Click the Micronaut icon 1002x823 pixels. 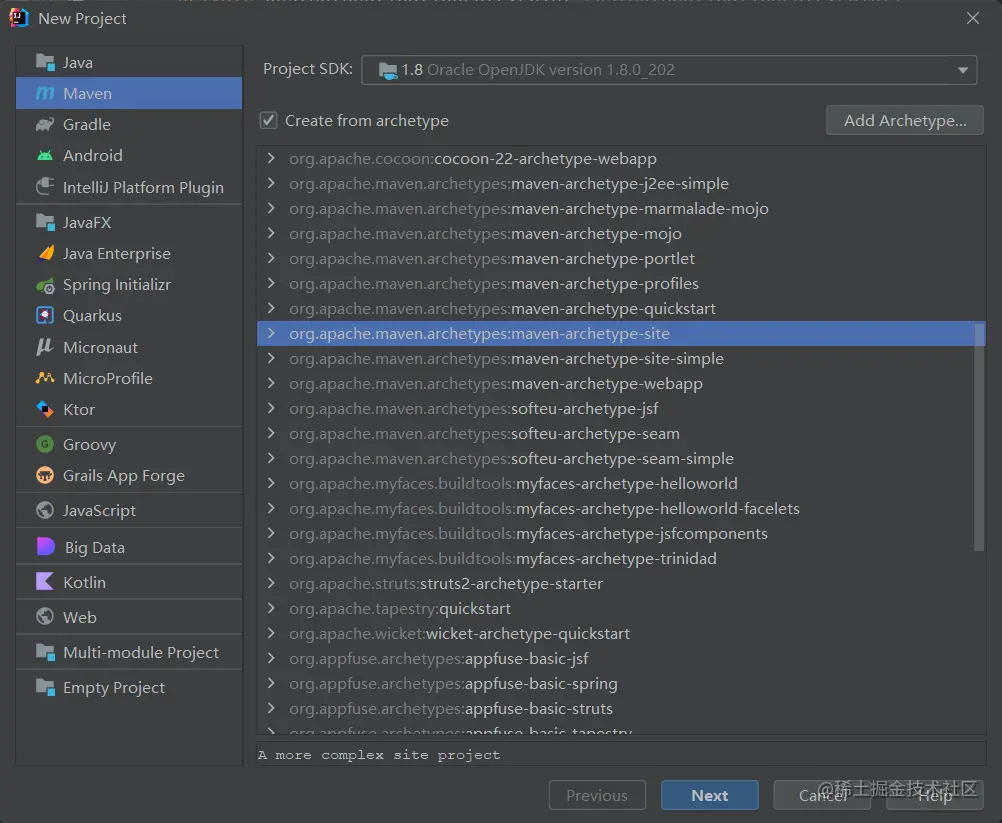click(45, 347)
